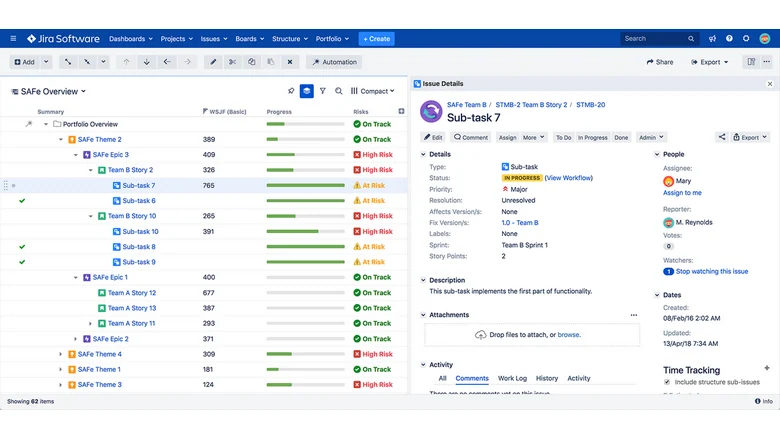Click the structure search magnifier icon
This screenshot has width=780, height=440.
coord(339,91)
